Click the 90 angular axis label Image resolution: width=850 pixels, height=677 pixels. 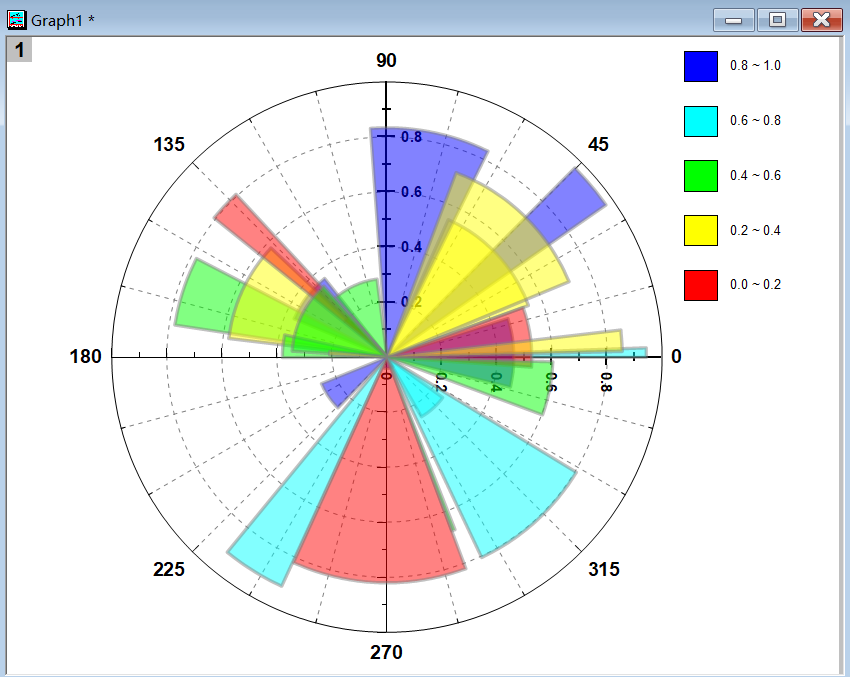[387, 60]
